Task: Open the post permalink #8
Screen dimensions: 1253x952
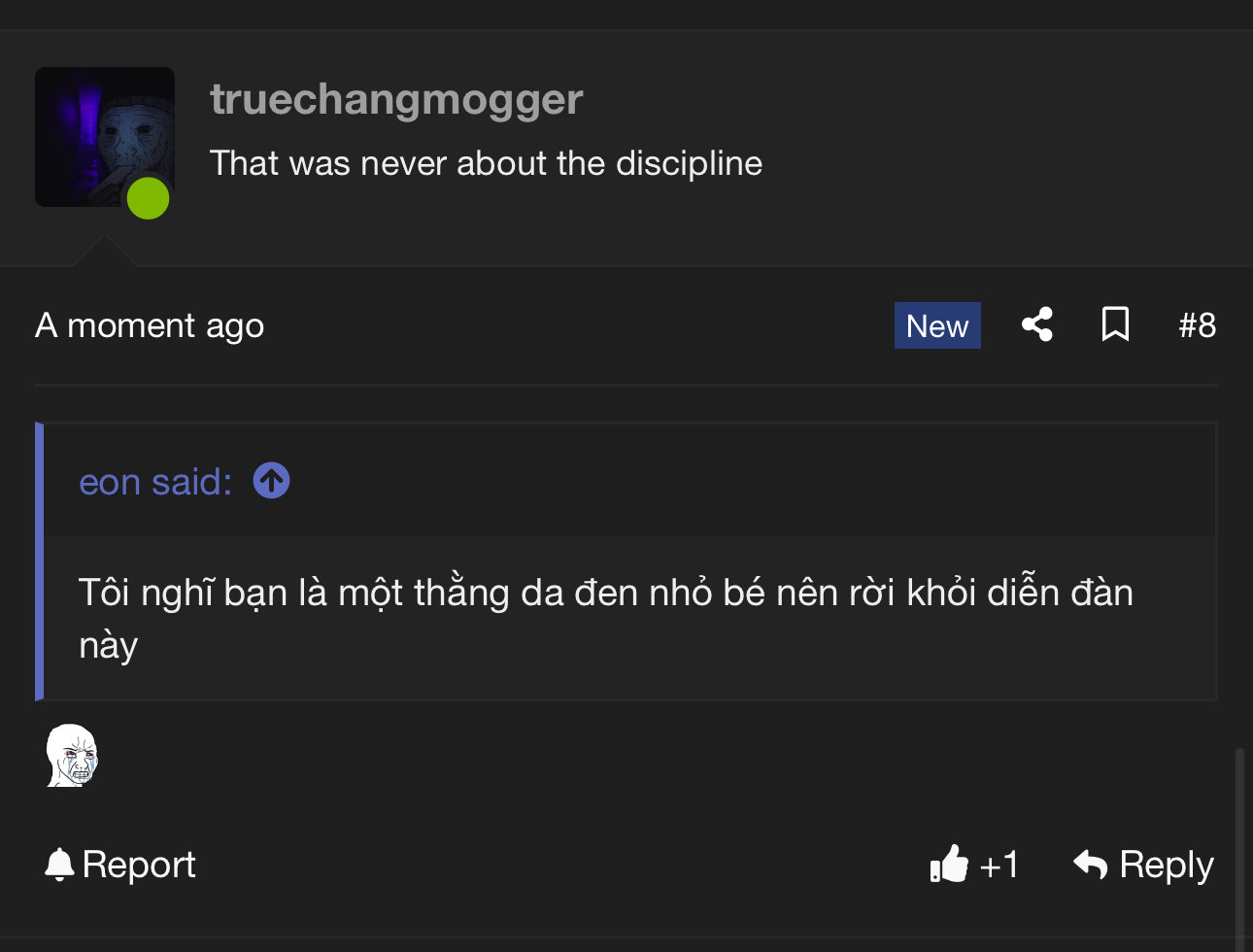Action: (x=1197, y=325)
